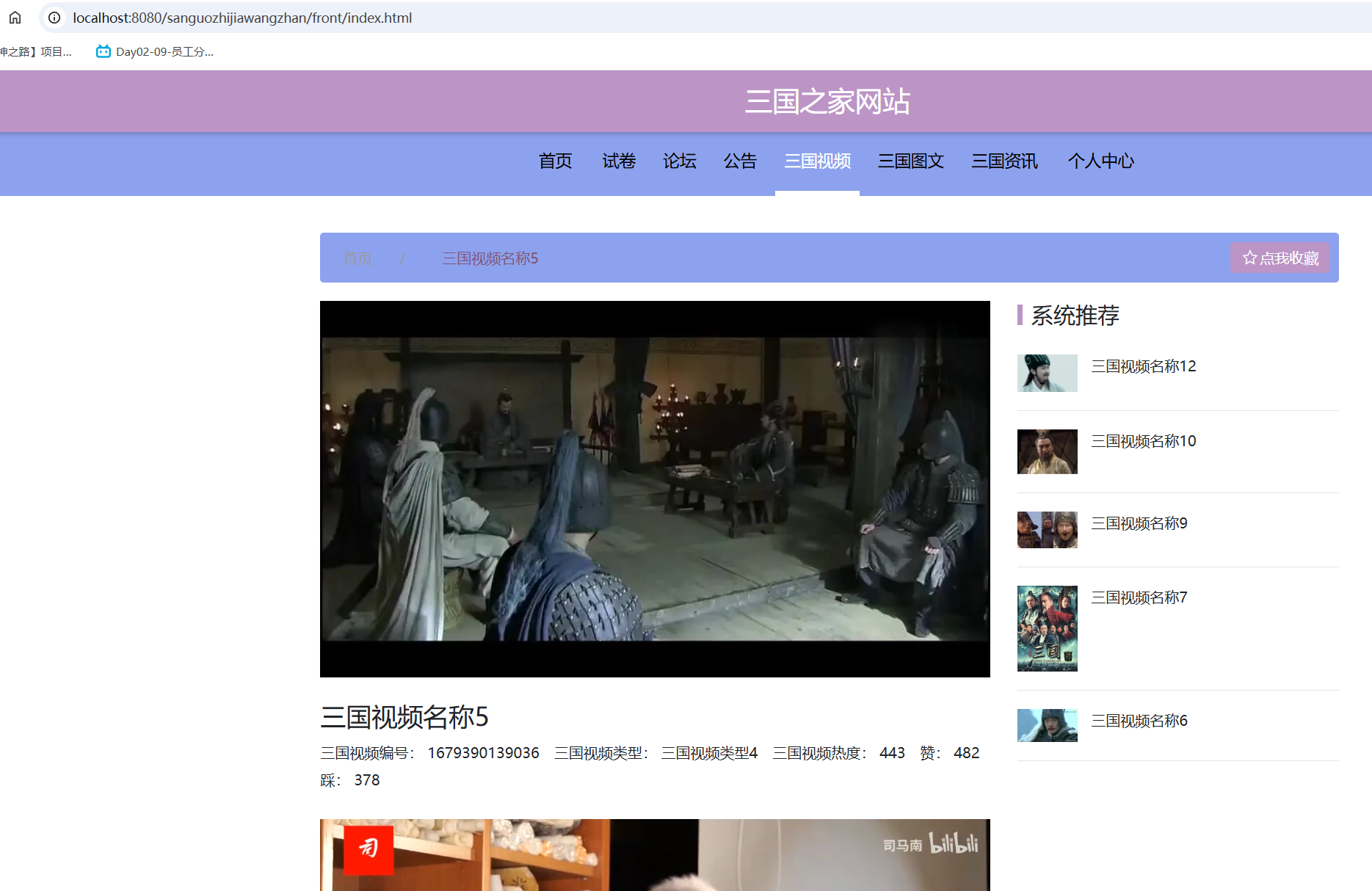Click the red 司 logo in video
This screenshot has height=891, width=1372.
click(369, 849)
